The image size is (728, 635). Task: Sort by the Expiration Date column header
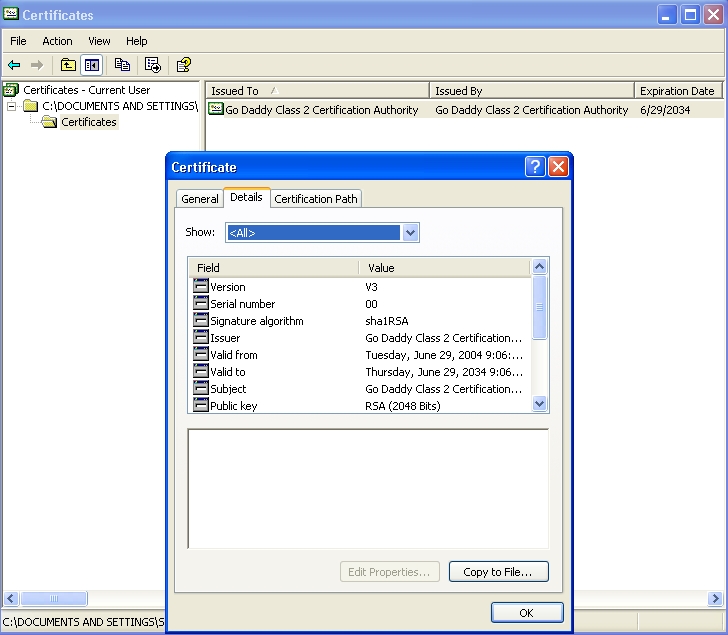[678, 91]
